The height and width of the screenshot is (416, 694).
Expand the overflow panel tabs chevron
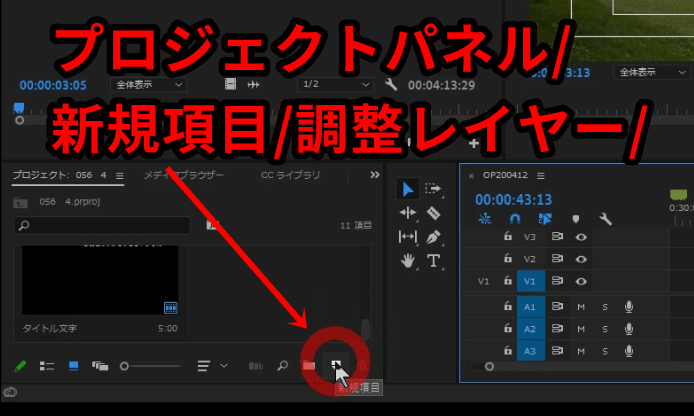375,175
